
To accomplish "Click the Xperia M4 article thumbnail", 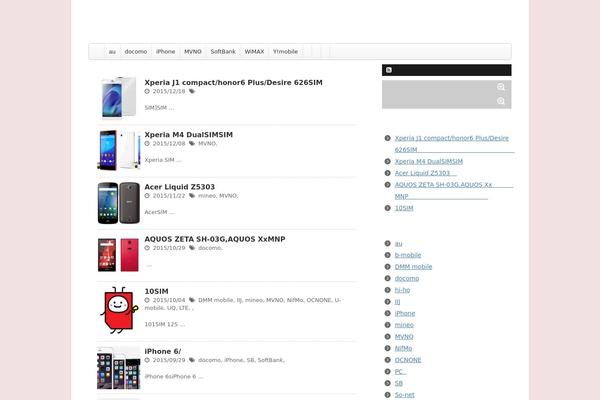I will [x=119, y=150].
